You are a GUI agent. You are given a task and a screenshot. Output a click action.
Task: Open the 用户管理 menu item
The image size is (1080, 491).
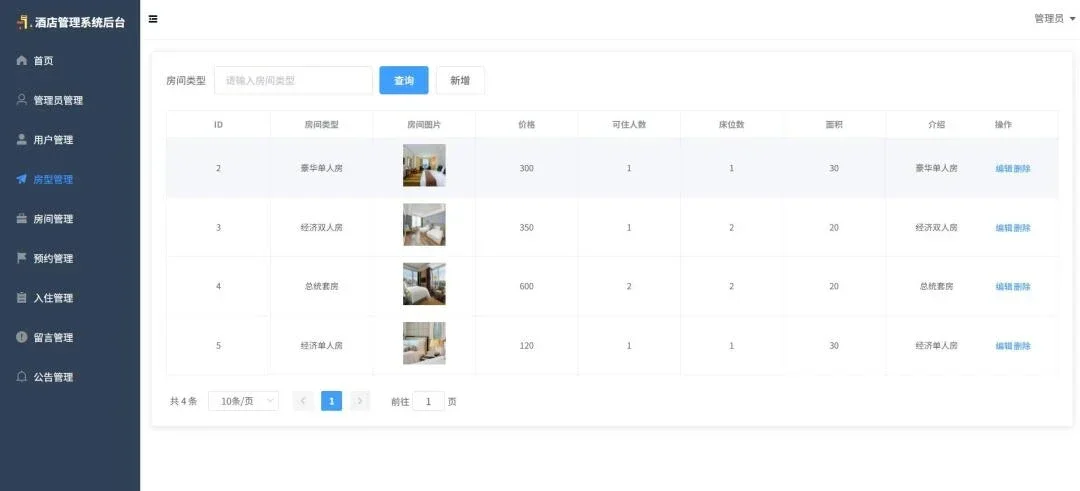point(70,140)
